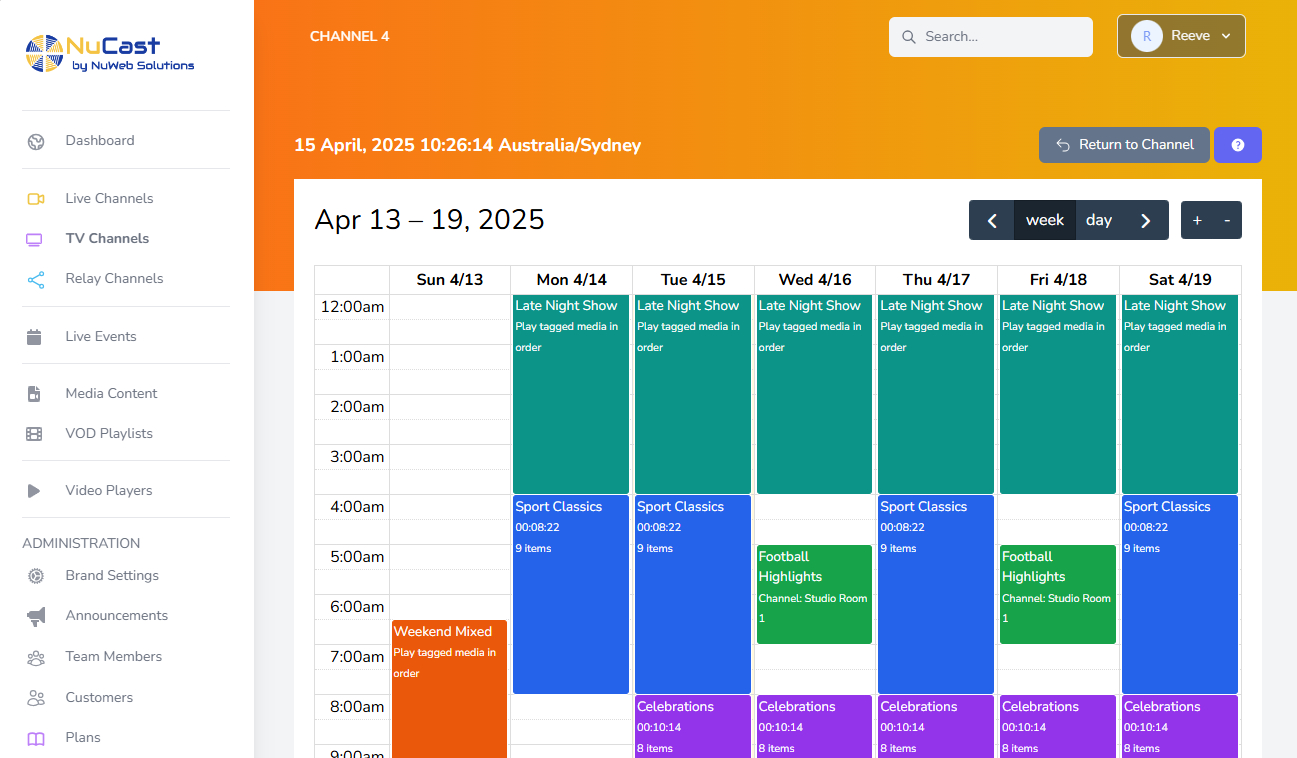1297x758 pixels.
Task: Click the Announcements megaphone icon
Action: (35, 616)
